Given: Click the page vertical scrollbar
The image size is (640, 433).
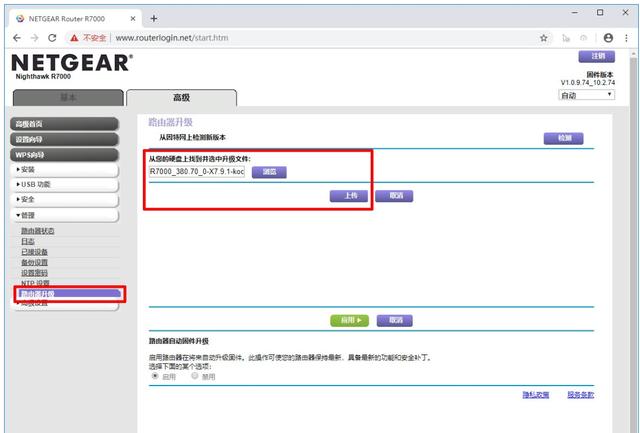Looking at the screenshot, I should click(633, 241).
